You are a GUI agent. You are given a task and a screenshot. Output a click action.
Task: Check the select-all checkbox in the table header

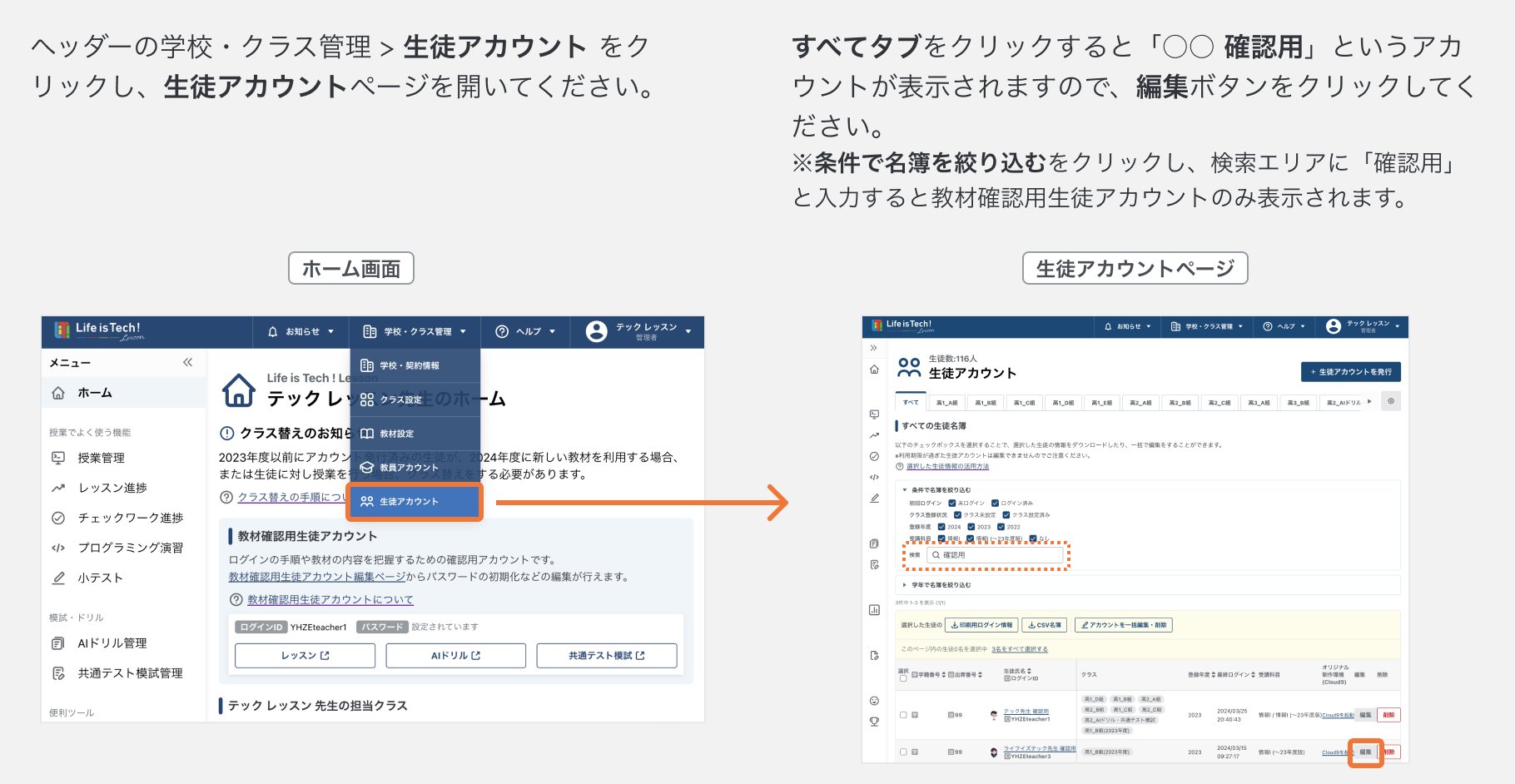[x=903, y=678]
